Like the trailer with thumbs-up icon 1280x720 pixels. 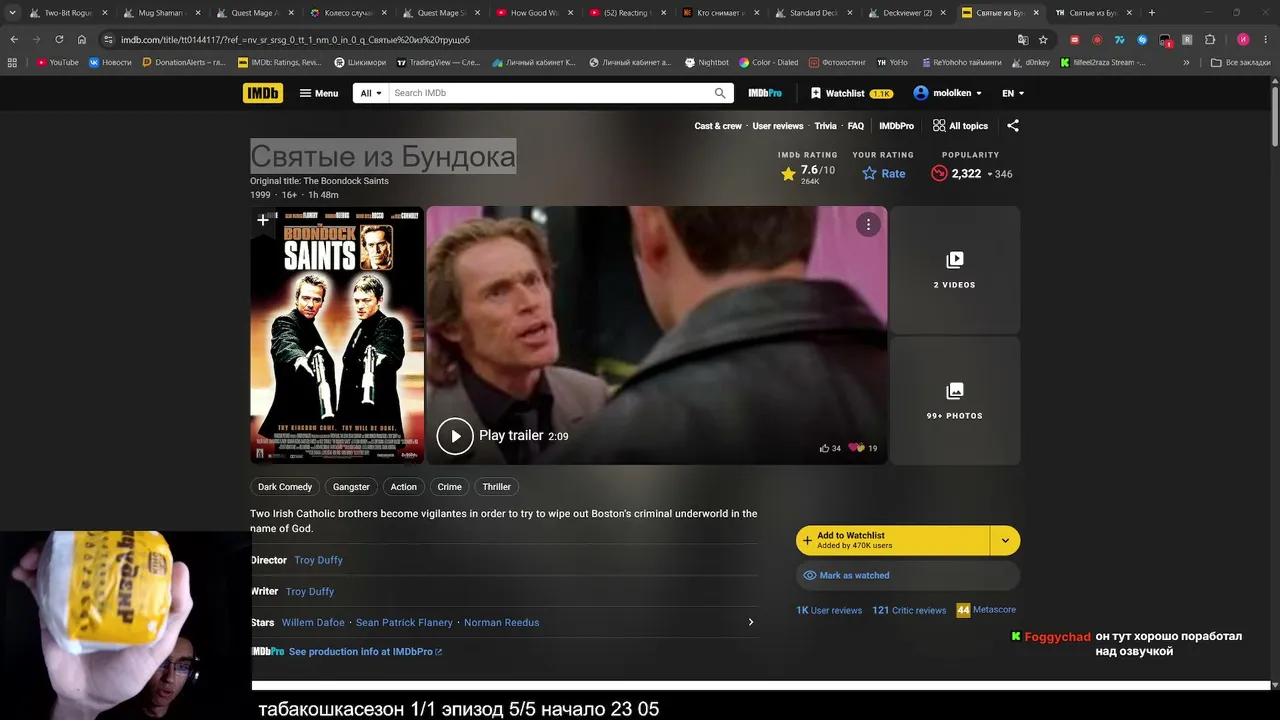(825, 448)
